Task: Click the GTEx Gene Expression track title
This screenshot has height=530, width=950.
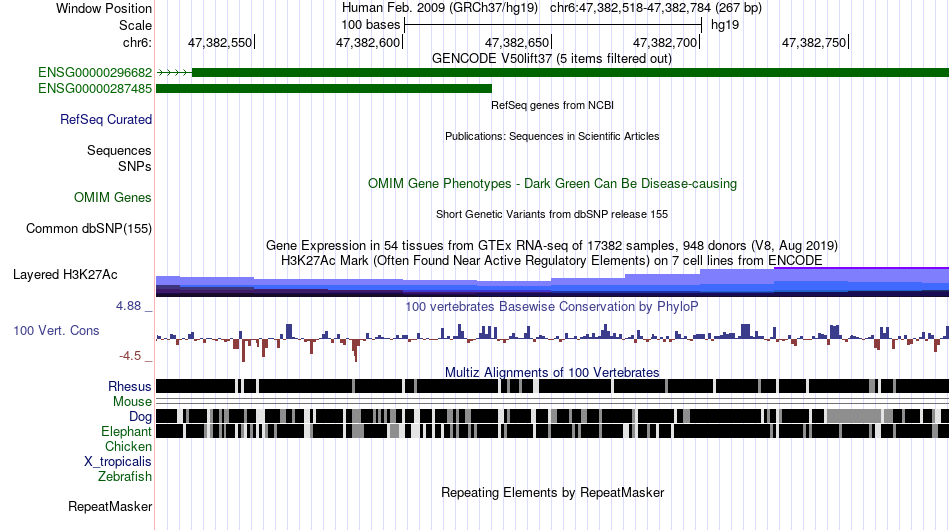Action: coord(552,245)
